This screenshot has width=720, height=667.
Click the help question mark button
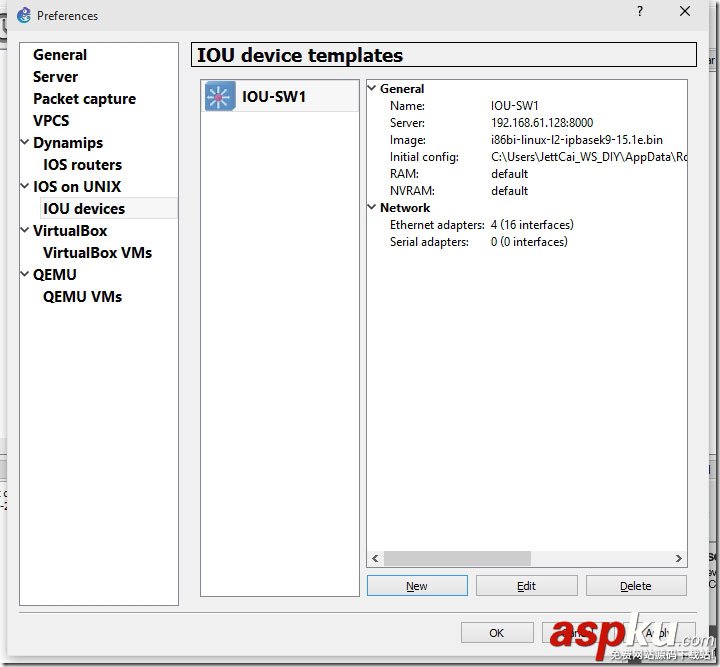tap(640, 11)
